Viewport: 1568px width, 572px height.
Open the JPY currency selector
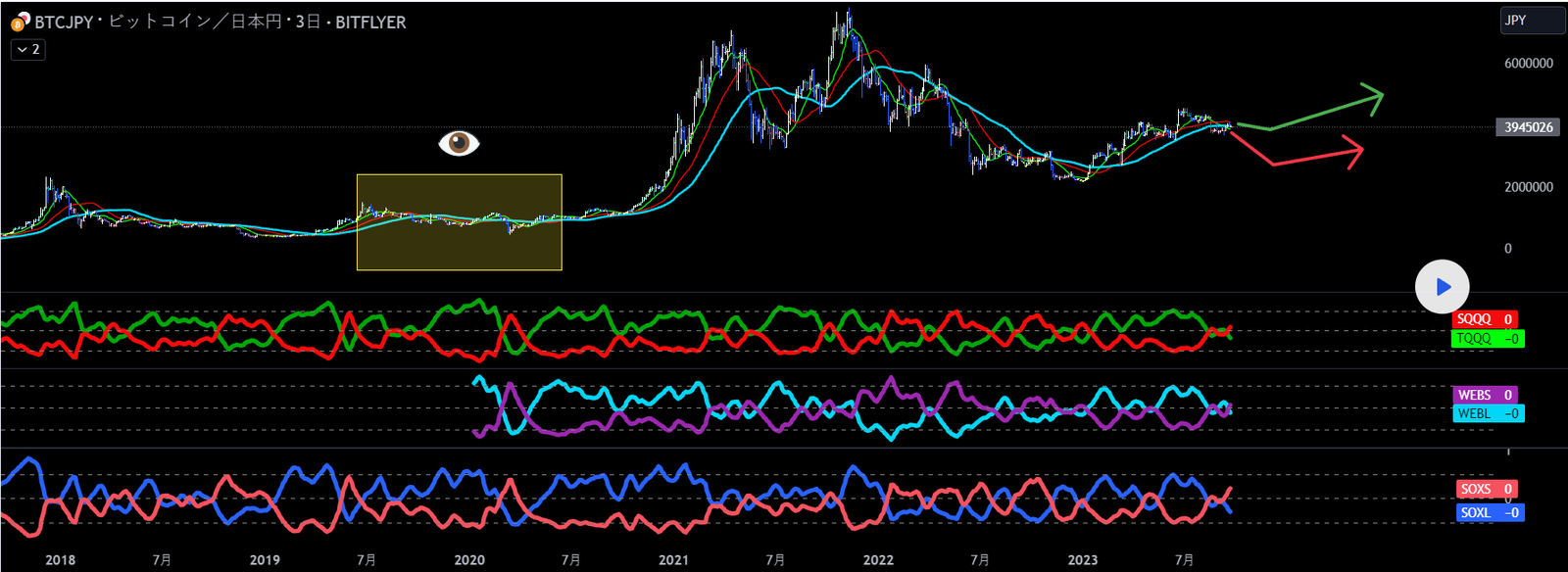point(1531,21)
